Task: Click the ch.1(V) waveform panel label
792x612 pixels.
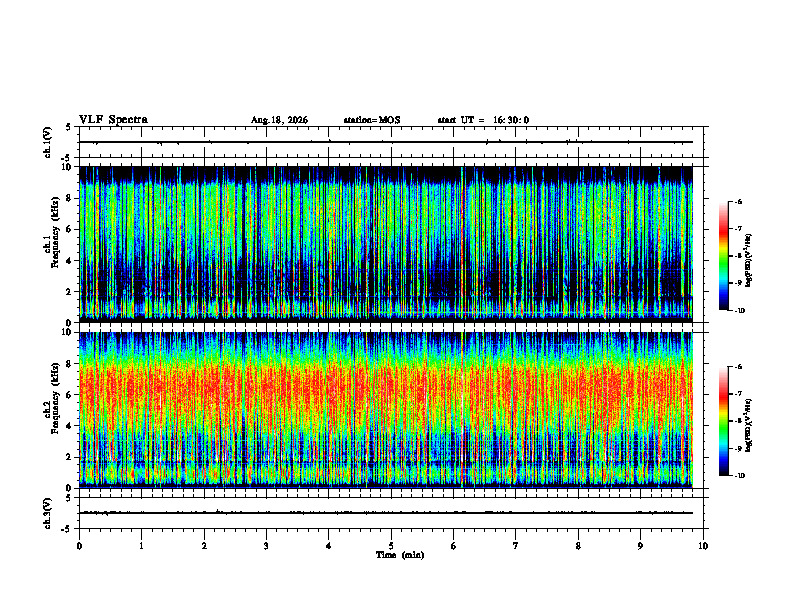Action: [x=48, y=142]
